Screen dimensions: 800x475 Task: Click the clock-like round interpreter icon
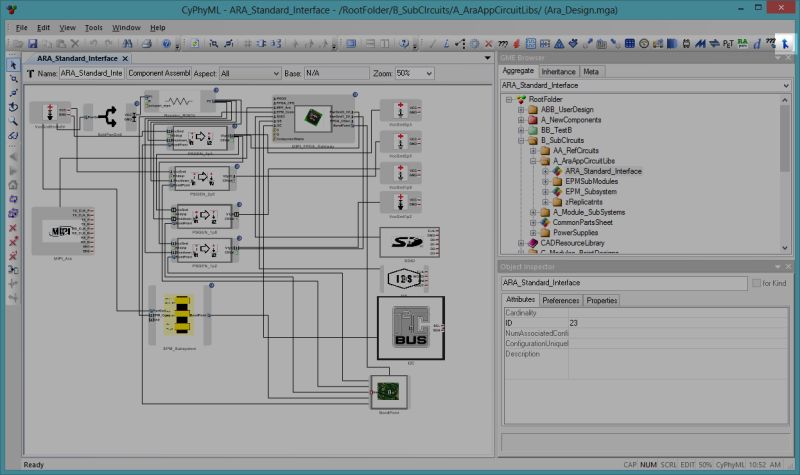click(x=644, y=44)
